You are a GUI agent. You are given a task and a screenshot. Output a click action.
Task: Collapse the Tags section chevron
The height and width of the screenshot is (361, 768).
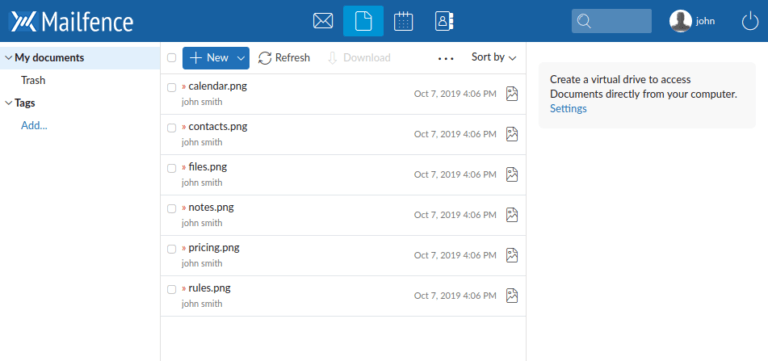(x=8, y=103)
